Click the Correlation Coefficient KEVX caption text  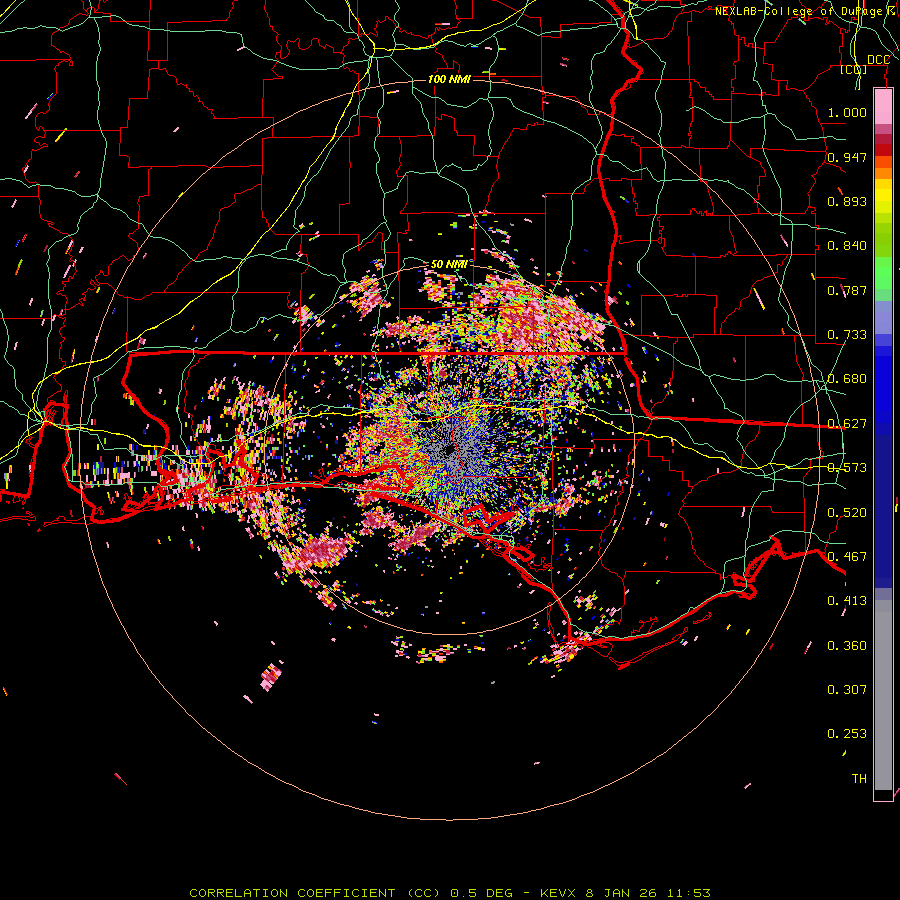click(x=450, y=893)
